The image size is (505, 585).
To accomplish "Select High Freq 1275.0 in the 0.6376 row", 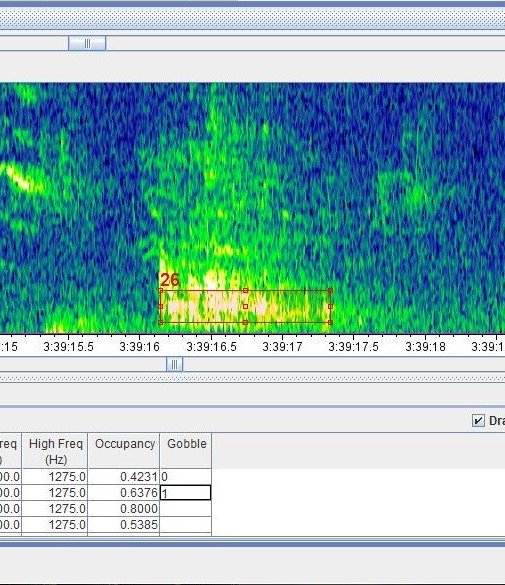I will point(55,492).
